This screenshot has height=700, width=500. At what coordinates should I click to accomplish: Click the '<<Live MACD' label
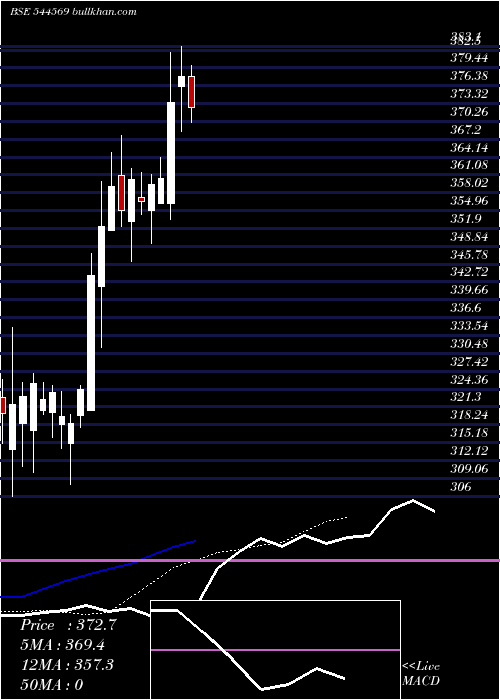point(421,674)
